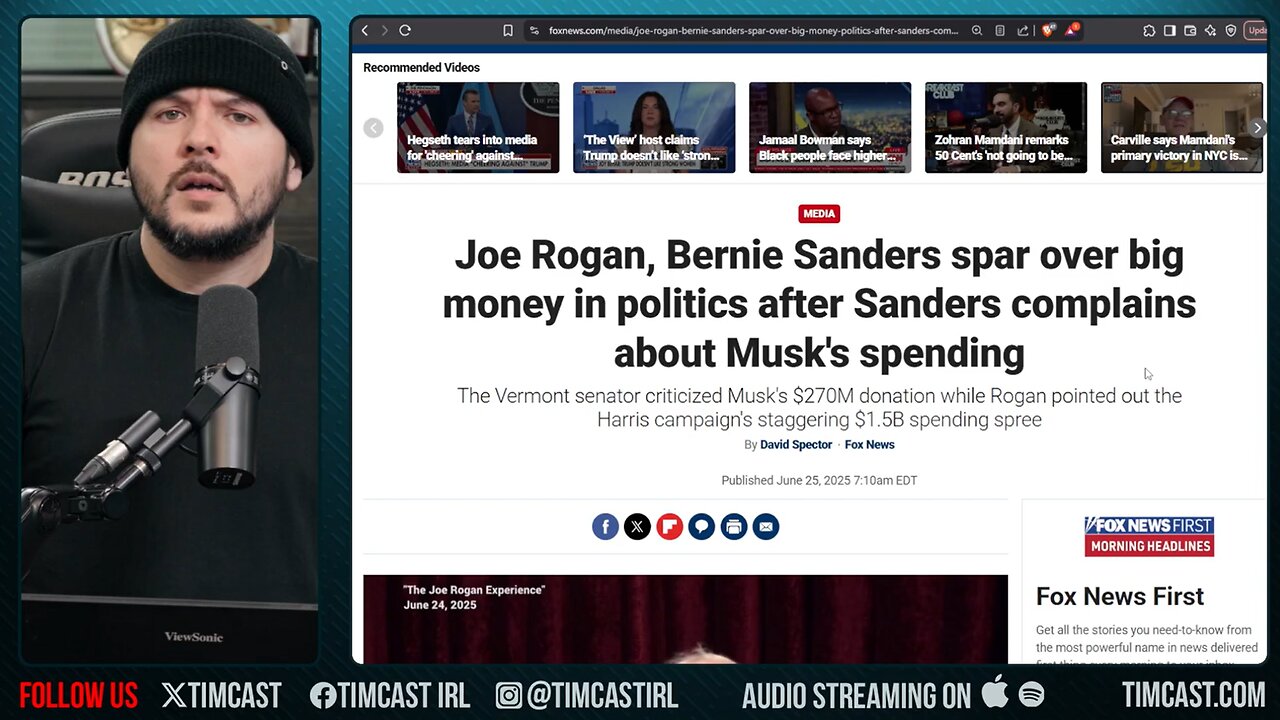The height and width of the screenshot is (720, 1280).
Task: Open Brave Rewards triangle icon
Action: (x=1071, y=31)
